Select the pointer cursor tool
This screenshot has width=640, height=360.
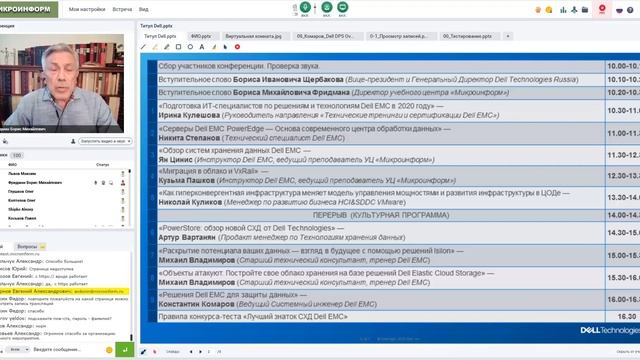pyautogui.click(x=225, y=47)
